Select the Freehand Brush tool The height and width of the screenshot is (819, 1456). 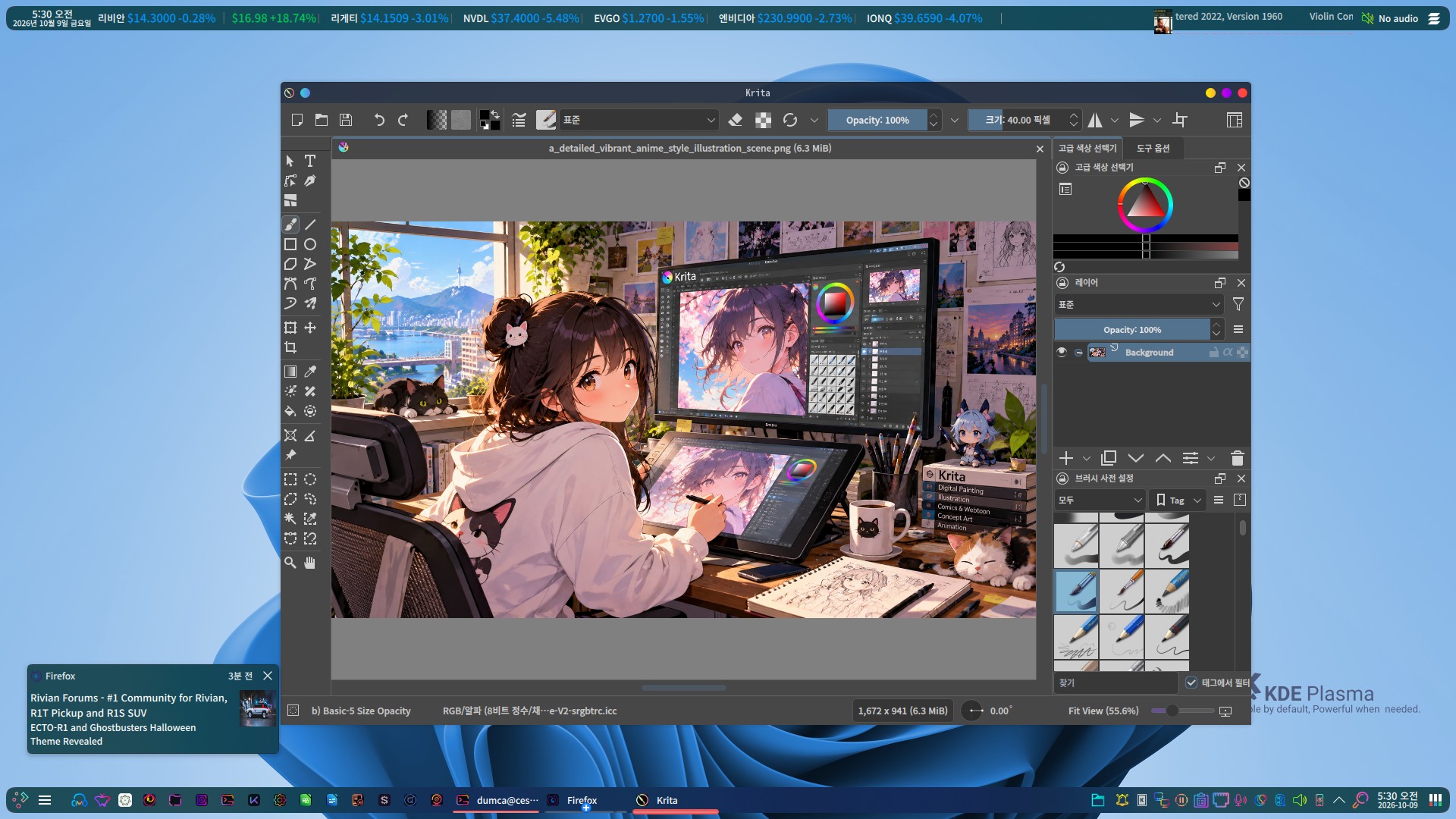290,224
